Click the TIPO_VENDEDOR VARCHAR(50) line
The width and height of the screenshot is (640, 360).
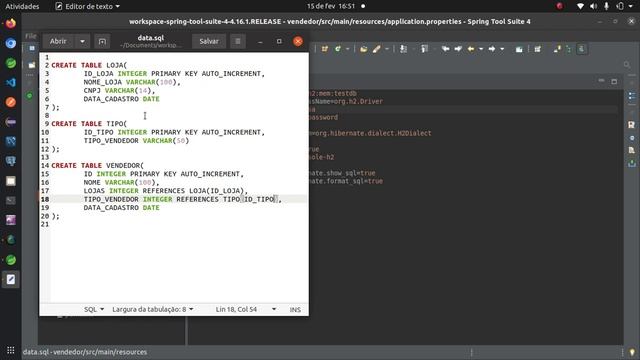click(x=136, y=141)
